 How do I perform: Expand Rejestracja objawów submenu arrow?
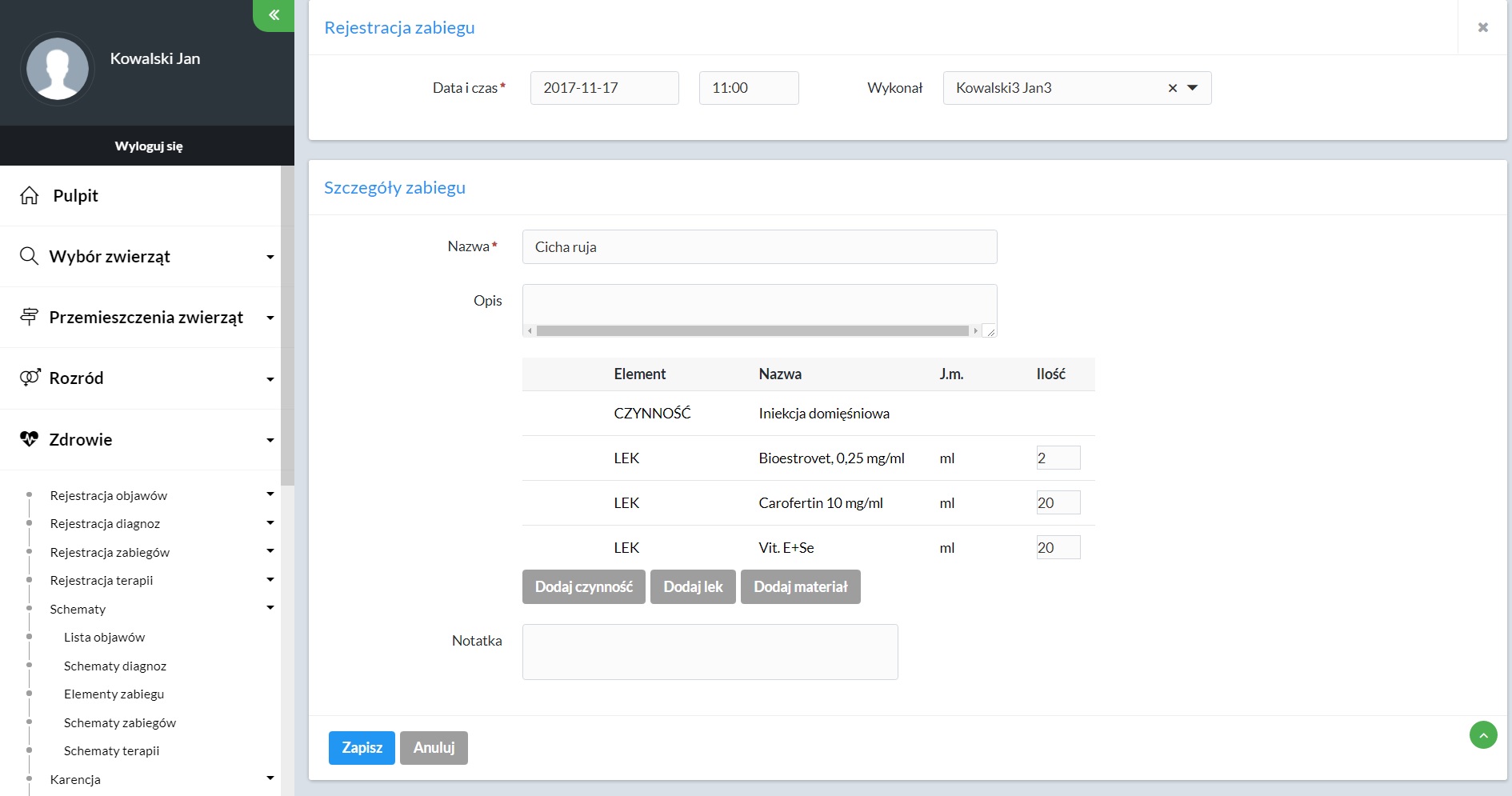(x=270, y=494)
